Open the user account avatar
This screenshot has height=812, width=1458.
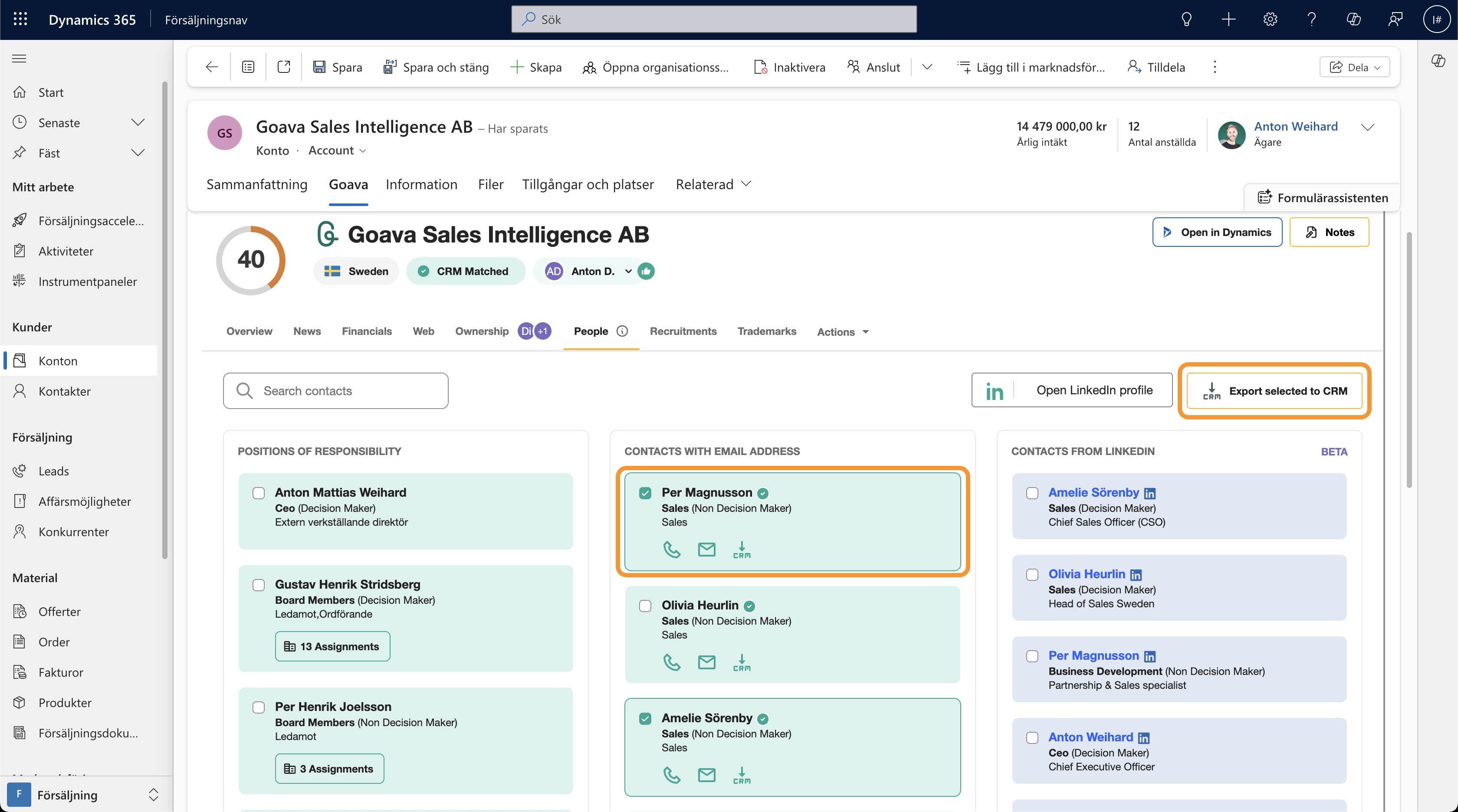pos(1437,19)
